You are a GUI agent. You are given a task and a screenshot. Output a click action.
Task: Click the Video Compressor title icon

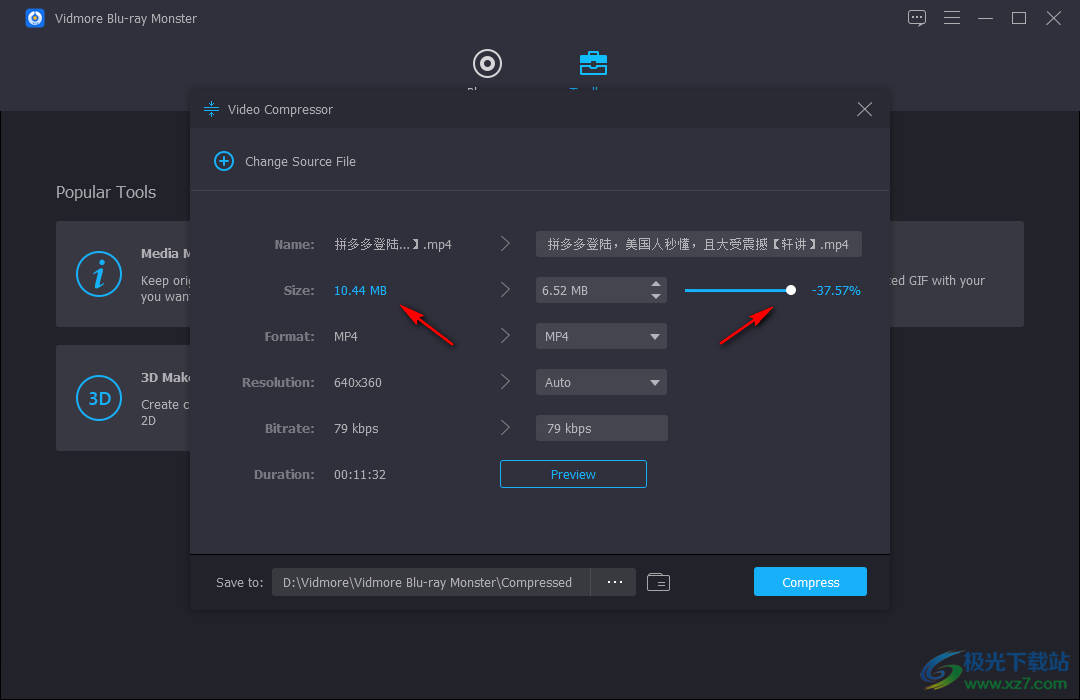tap(211, 109)
